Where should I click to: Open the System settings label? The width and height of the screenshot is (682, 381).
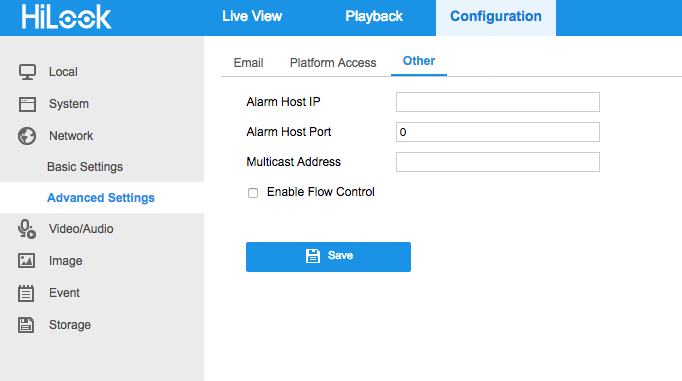[69, 104]
